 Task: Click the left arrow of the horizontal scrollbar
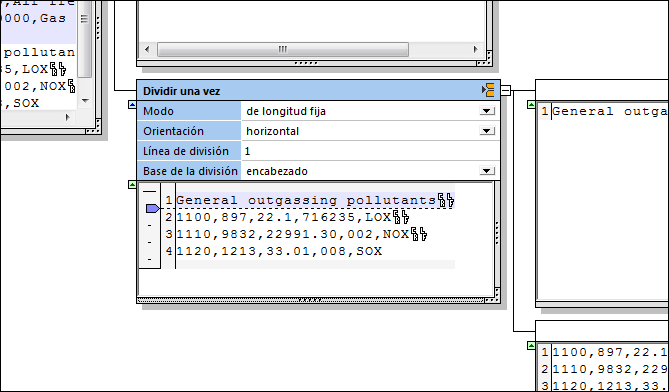pyautogui.click(x=147, y=49)
